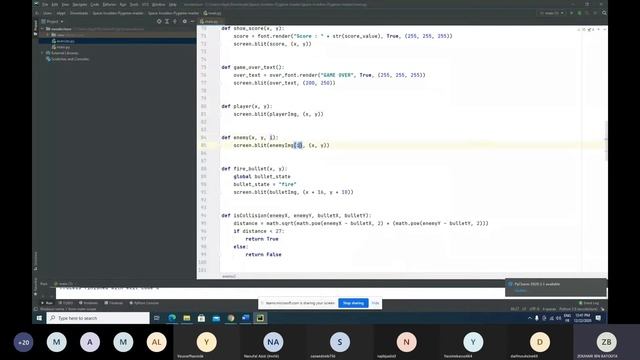Select the main.py editor tab

click(210, 21)
